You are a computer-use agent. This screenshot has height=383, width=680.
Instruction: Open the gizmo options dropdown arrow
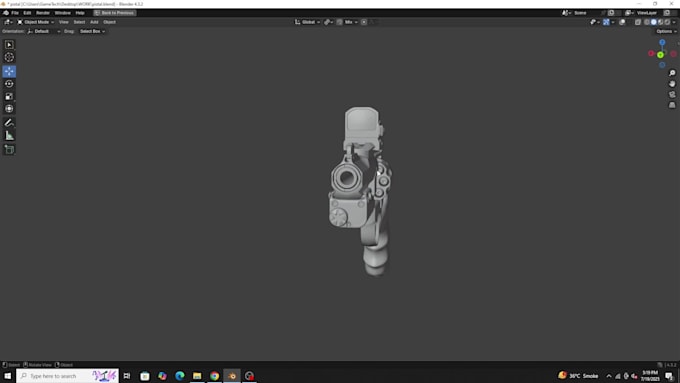point(613,22)
